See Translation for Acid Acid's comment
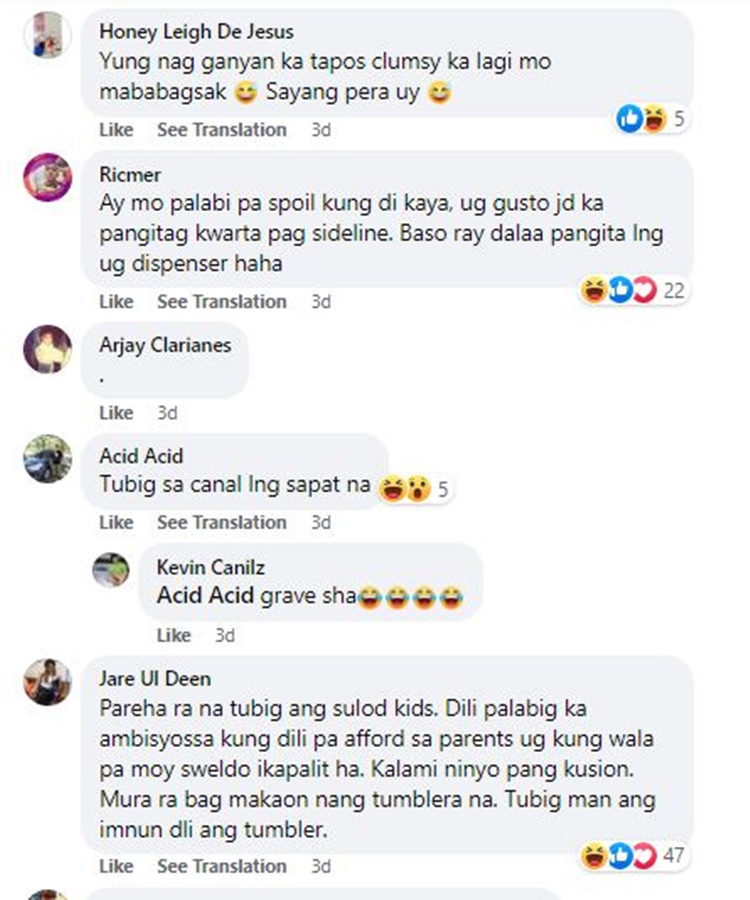The height and width of the screenshot is (900, 750). [221, 522]
